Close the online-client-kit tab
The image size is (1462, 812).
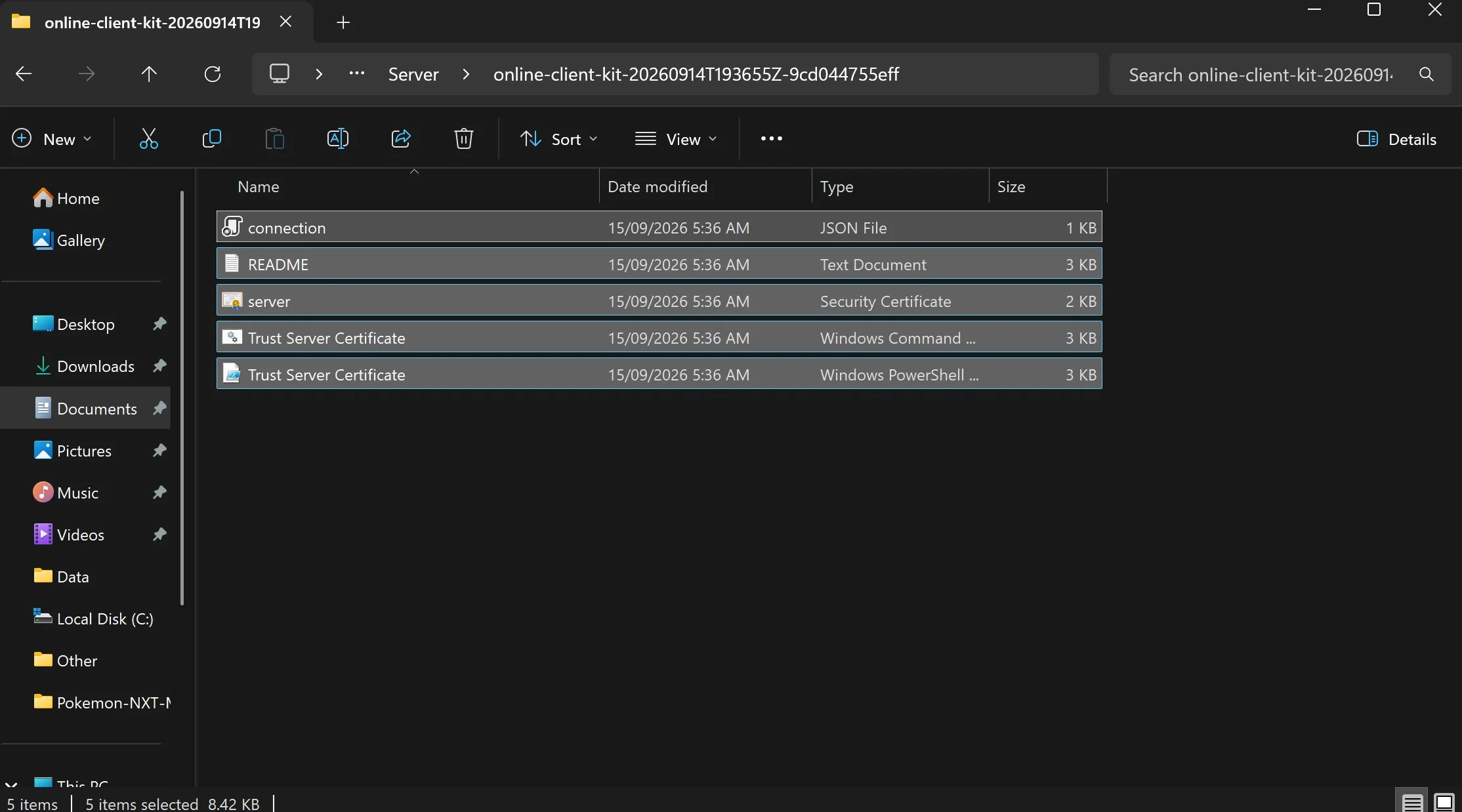285,22
